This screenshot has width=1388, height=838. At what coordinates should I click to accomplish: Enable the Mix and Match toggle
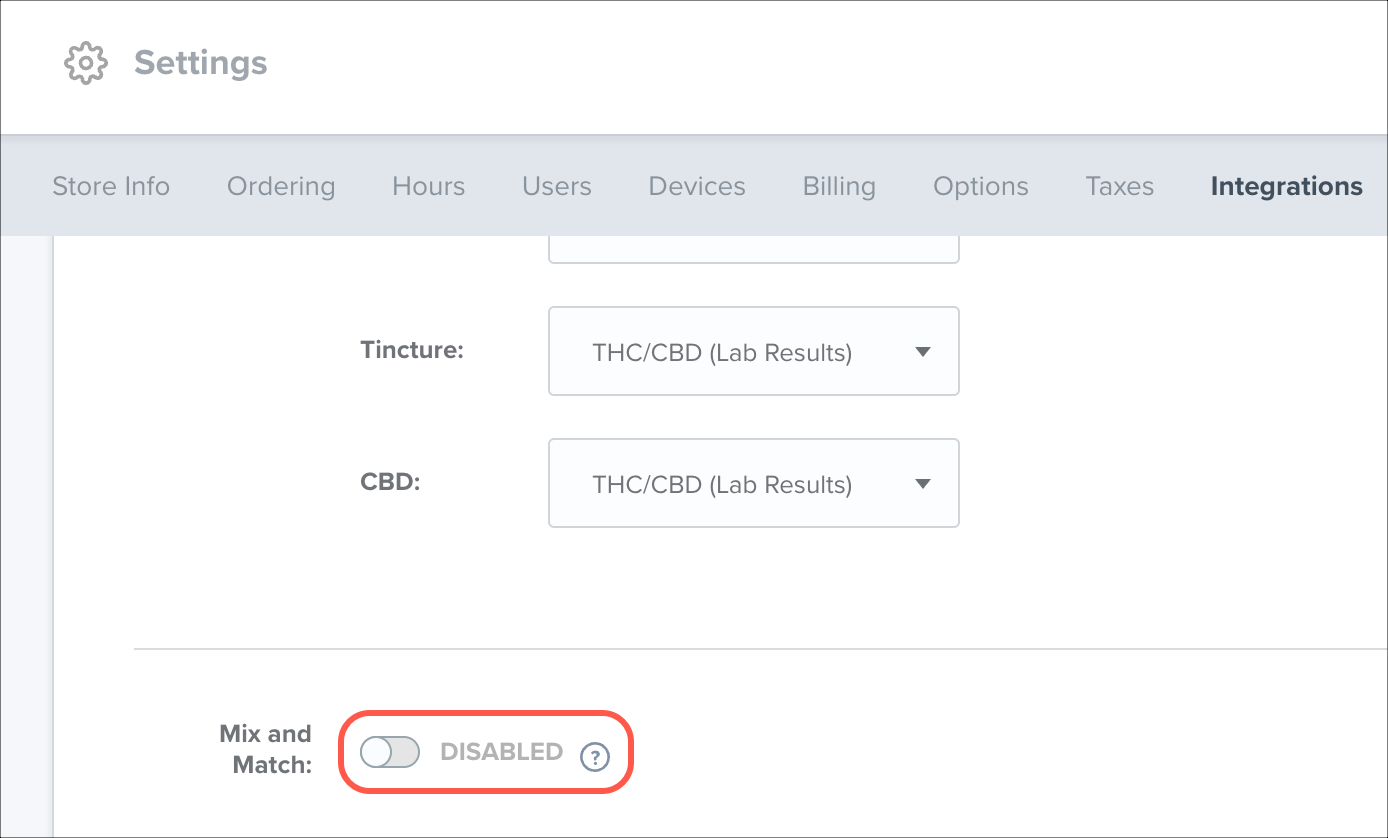[x=390, y=752]
